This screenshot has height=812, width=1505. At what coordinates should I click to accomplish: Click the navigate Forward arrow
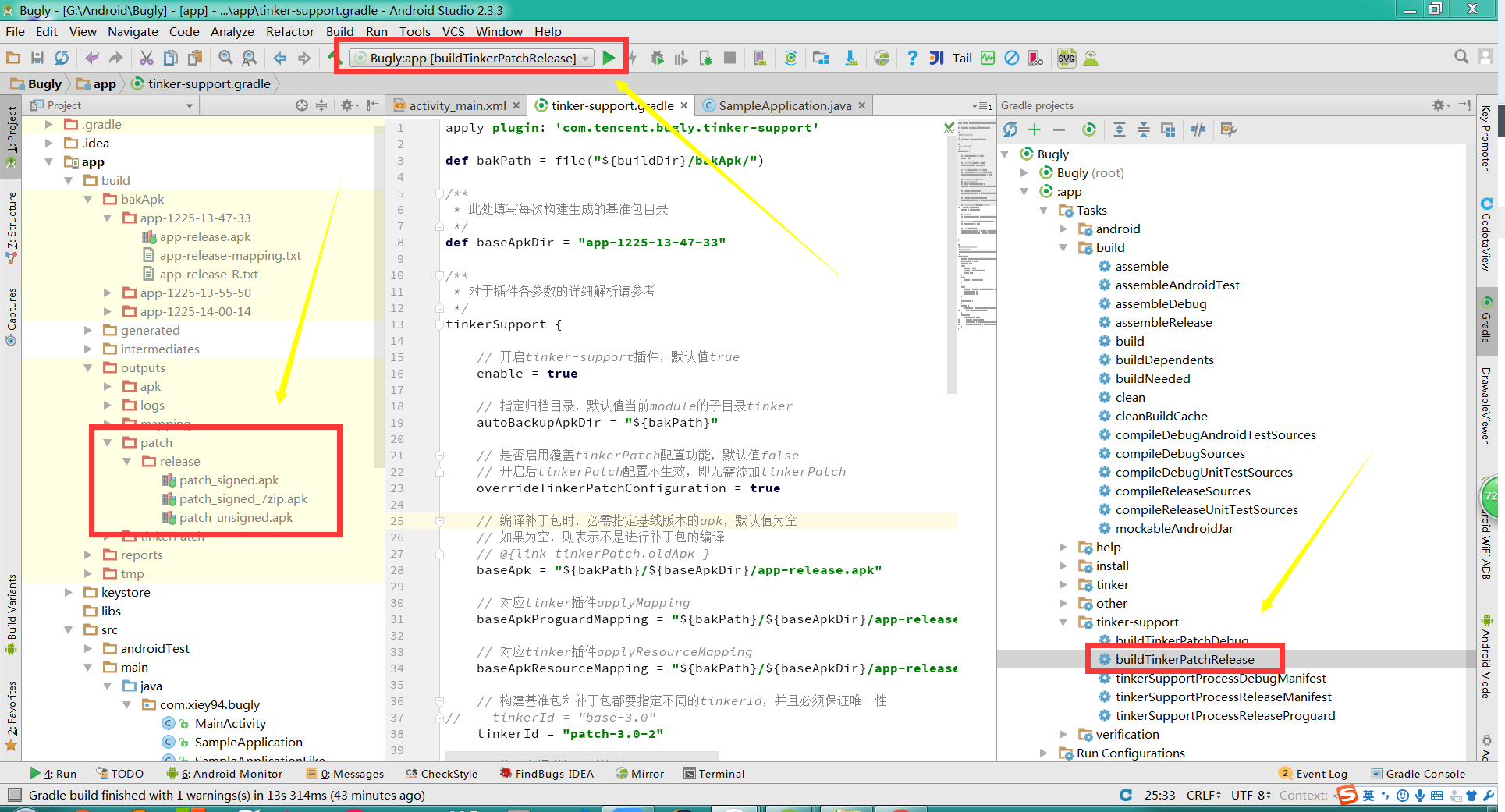(304, 58)
